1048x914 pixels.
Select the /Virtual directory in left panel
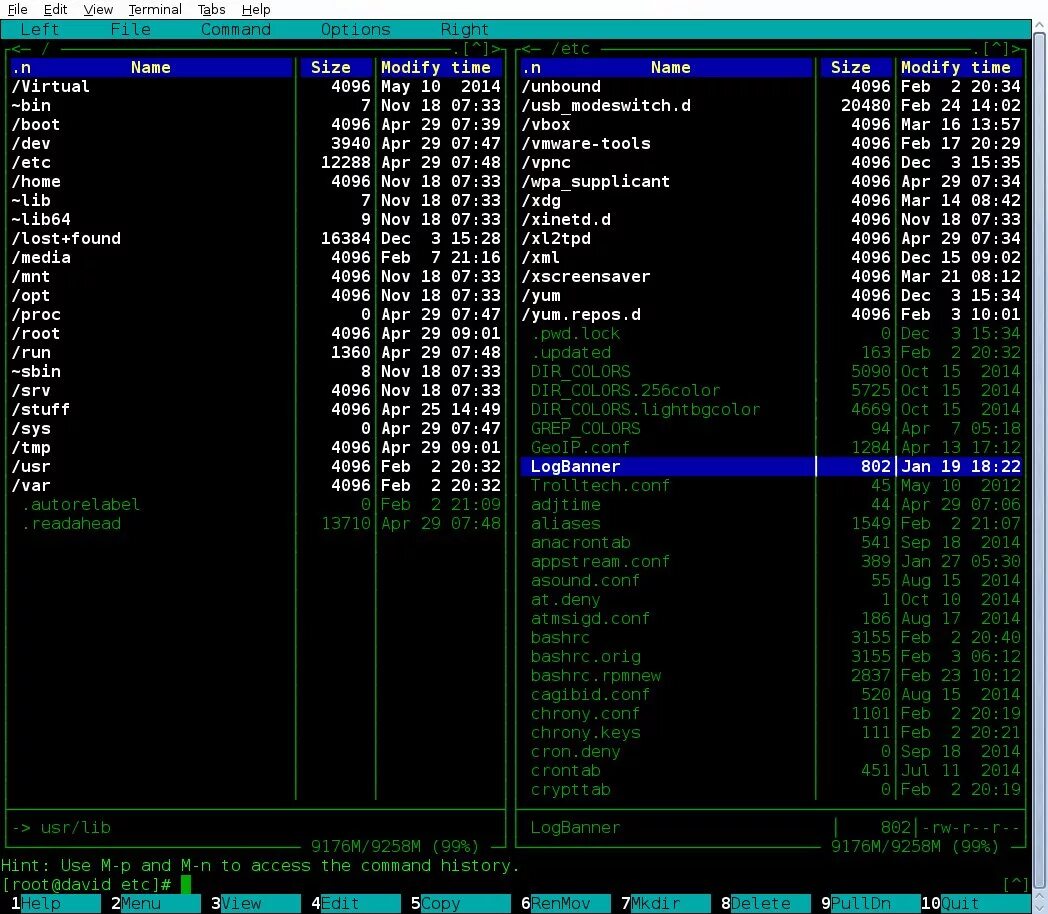[x=256, y=87]
